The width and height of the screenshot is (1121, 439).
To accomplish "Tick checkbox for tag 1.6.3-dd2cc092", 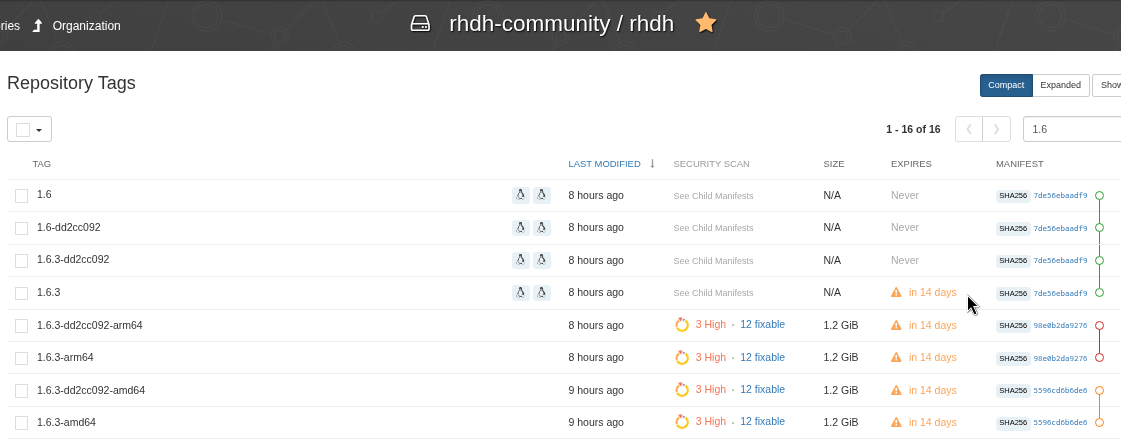I will coord(21,261).
